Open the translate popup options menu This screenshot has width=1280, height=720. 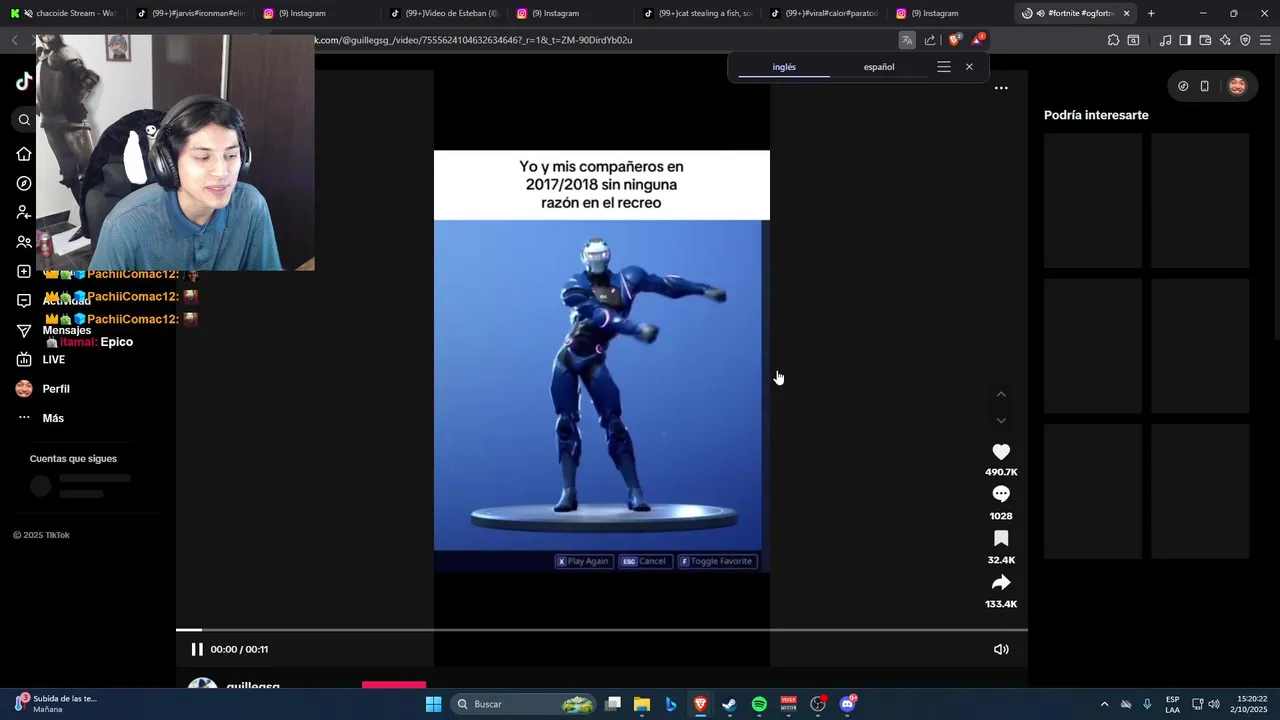point(943,67)
